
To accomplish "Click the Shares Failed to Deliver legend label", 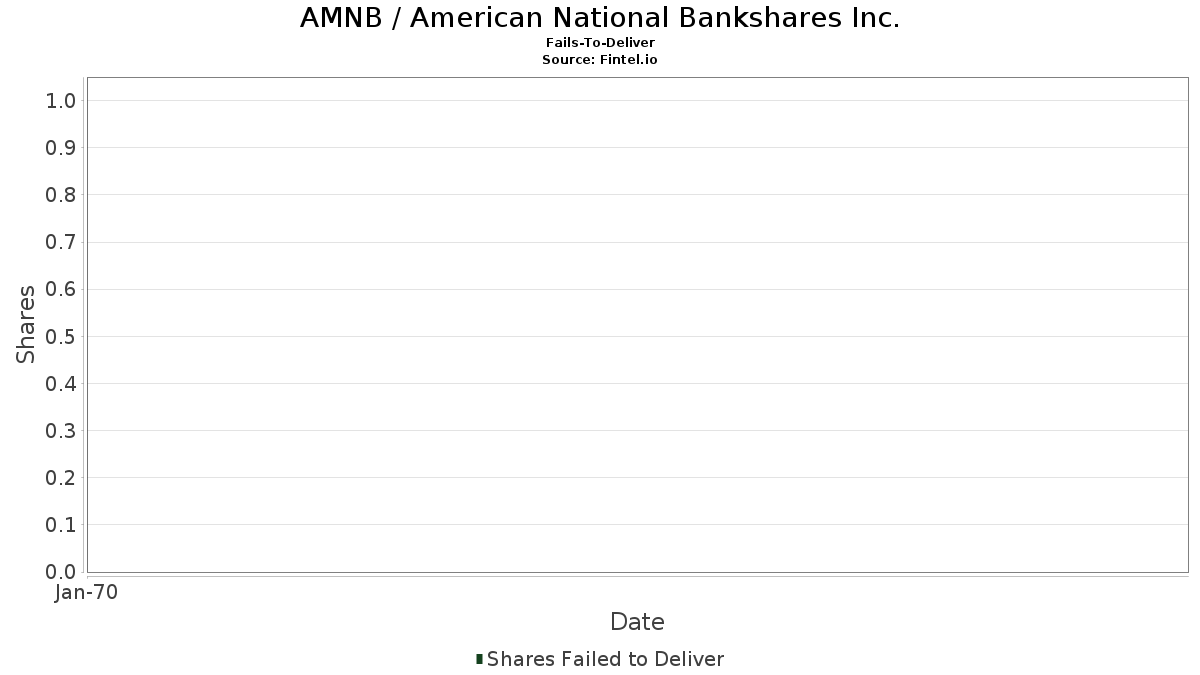I will (605, 659).
